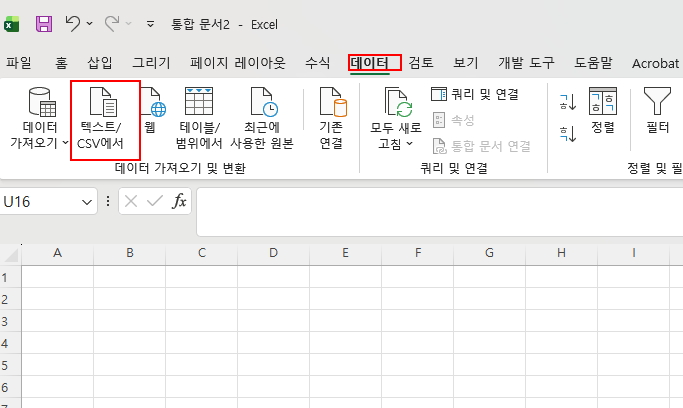Sort ascending with the top sort-arrow icon
This screenshot has width=683, height=408.
tap(567, 100)
